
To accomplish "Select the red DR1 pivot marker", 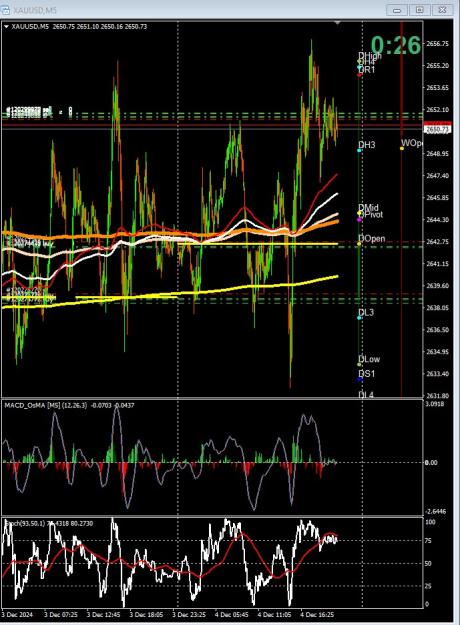I will click(x=359, y=75).
